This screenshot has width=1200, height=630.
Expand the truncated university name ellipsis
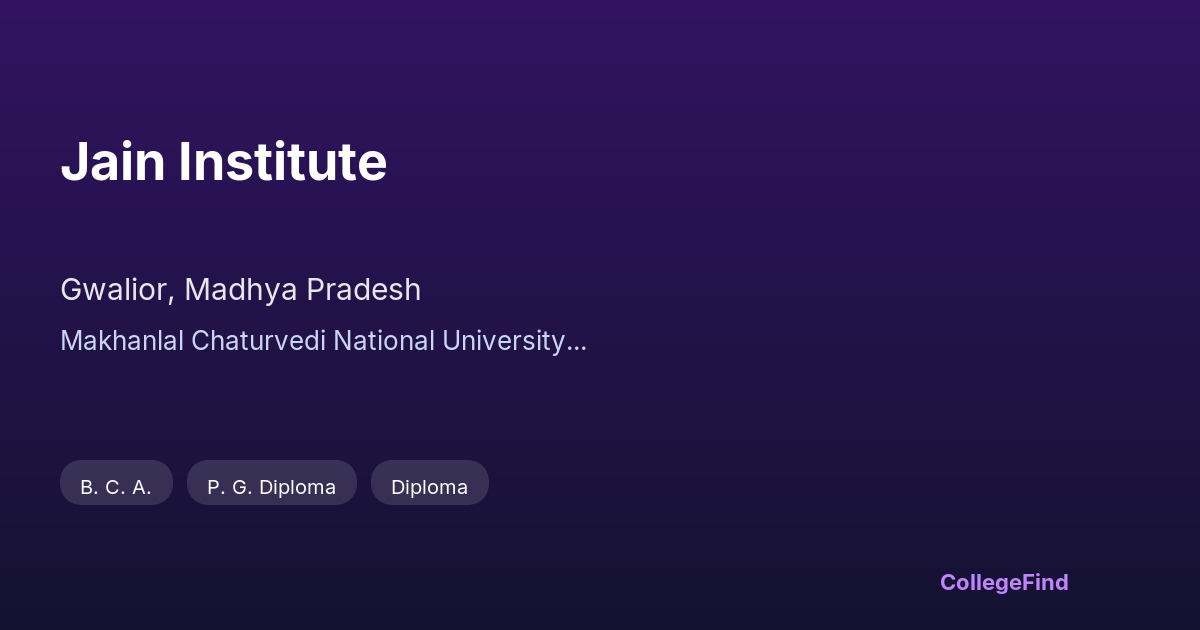[x=577, y=343]
